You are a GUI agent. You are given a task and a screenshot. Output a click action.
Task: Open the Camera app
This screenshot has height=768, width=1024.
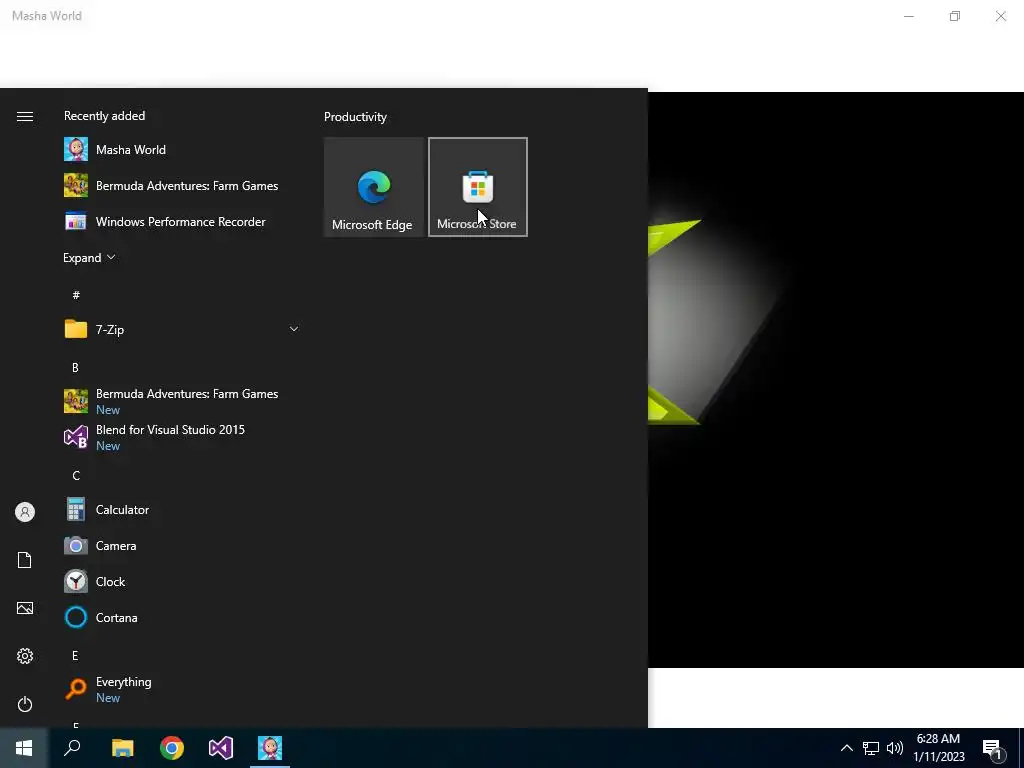coord(182,545)
